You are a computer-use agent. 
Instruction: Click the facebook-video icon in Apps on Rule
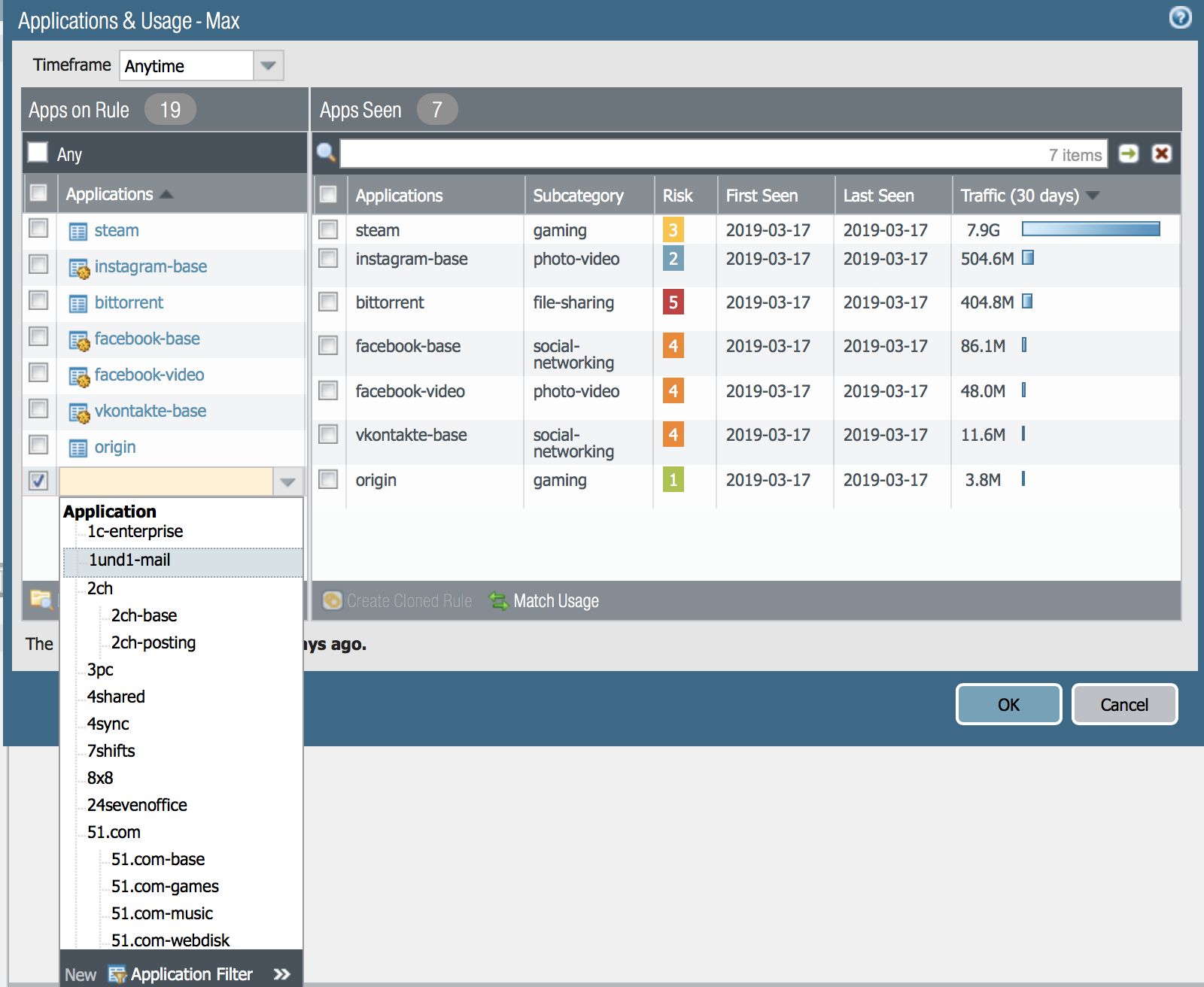[78, 376]
